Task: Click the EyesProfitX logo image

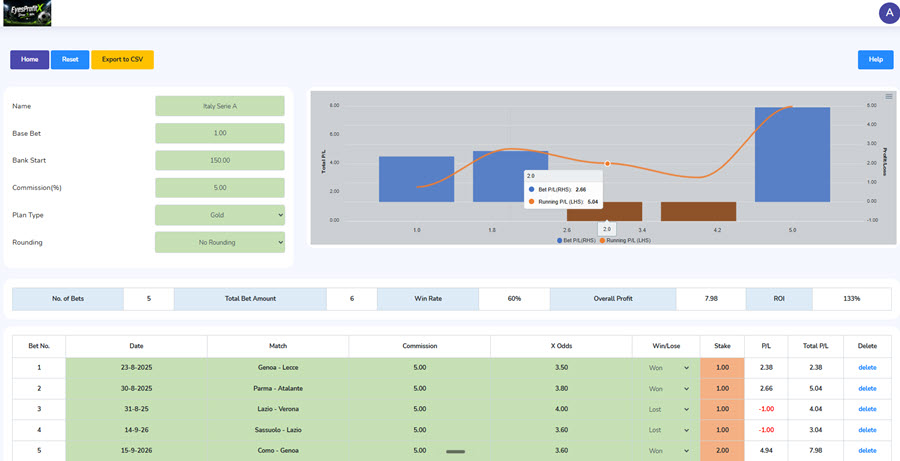Action: pos(27,13)
